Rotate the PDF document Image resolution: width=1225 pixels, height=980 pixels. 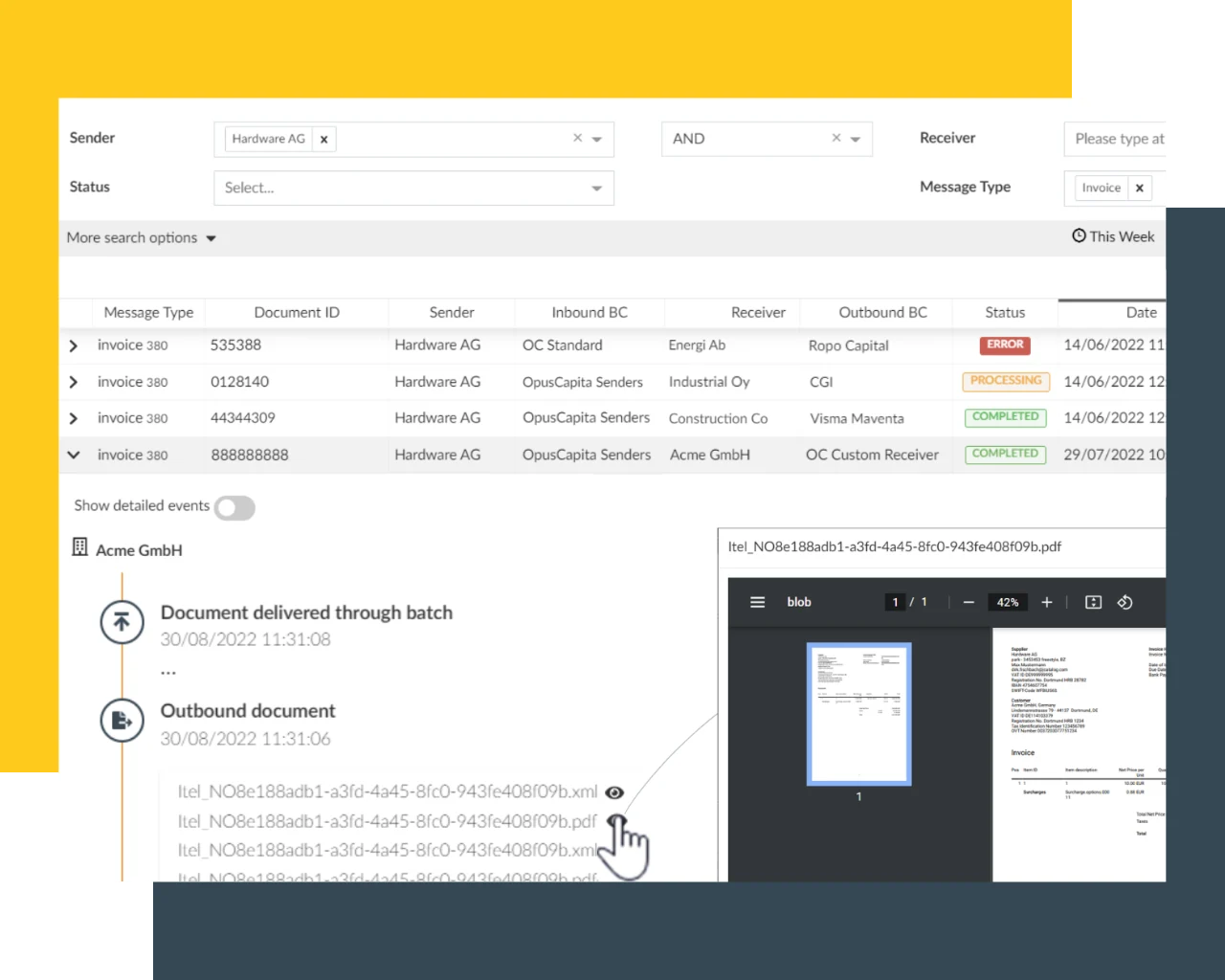coord(1125,602)
